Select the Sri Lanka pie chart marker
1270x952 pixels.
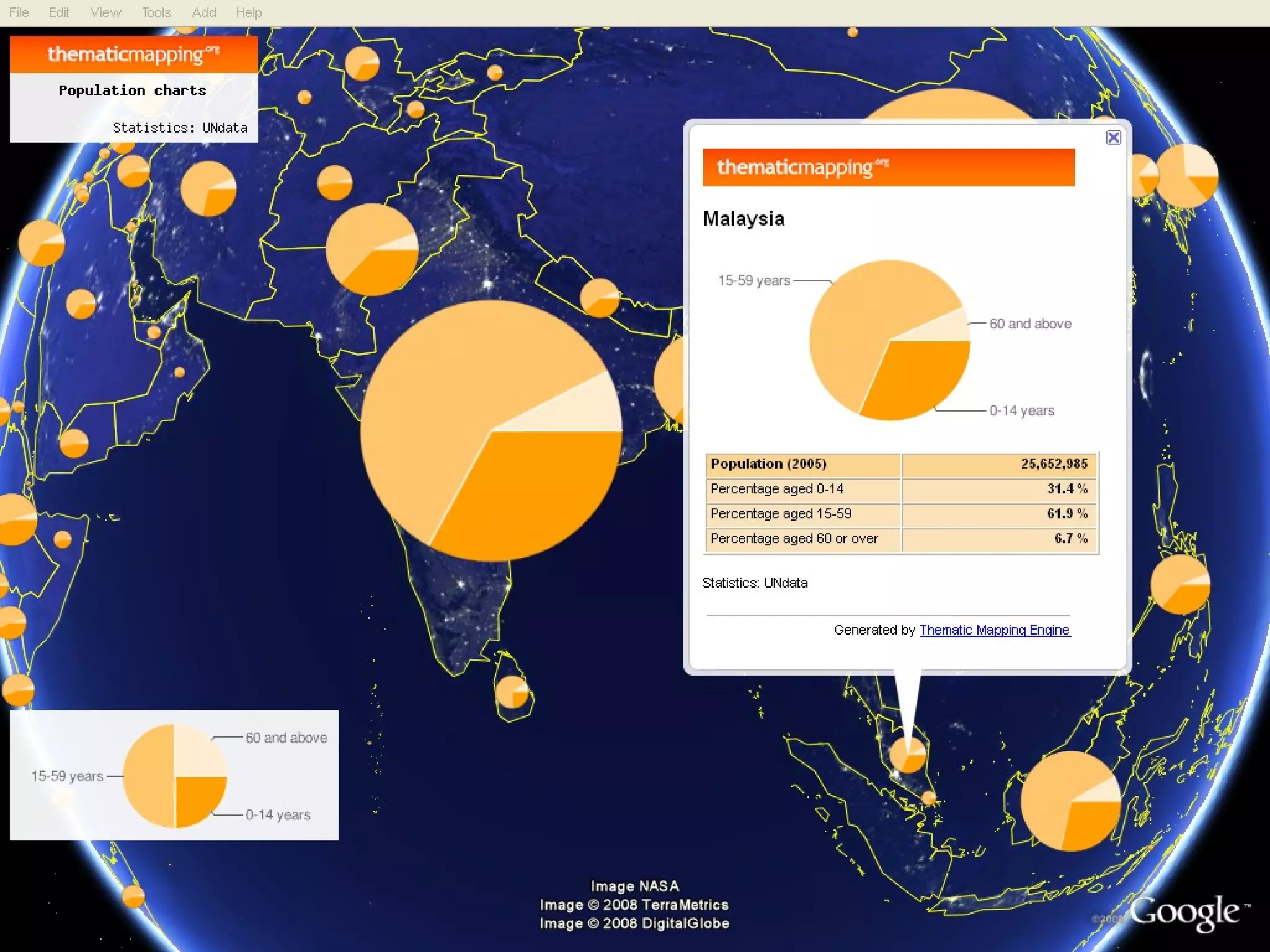512,692
